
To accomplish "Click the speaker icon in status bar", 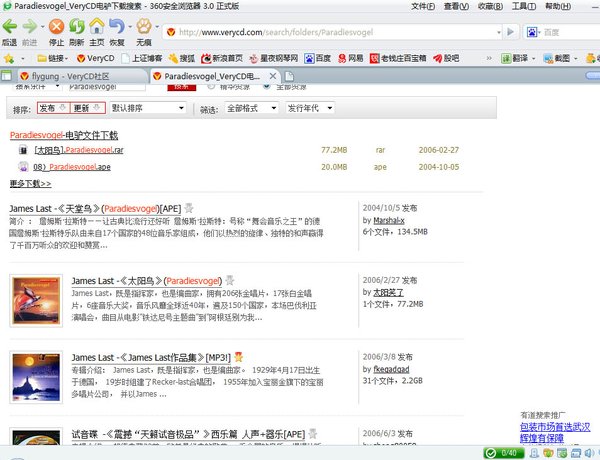I will (589, 453).
